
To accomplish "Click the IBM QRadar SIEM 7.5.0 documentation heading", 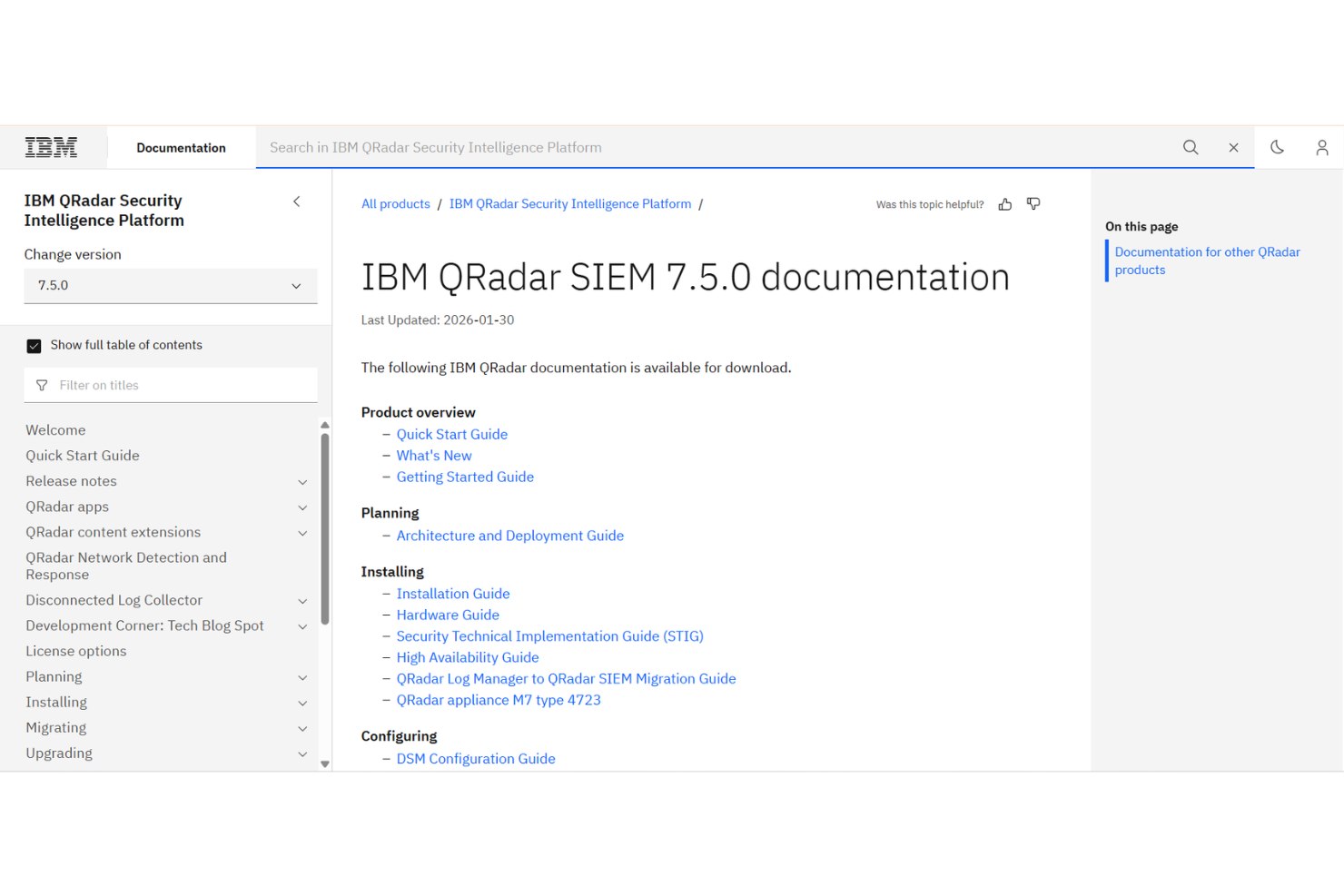I will coord(686,277).
